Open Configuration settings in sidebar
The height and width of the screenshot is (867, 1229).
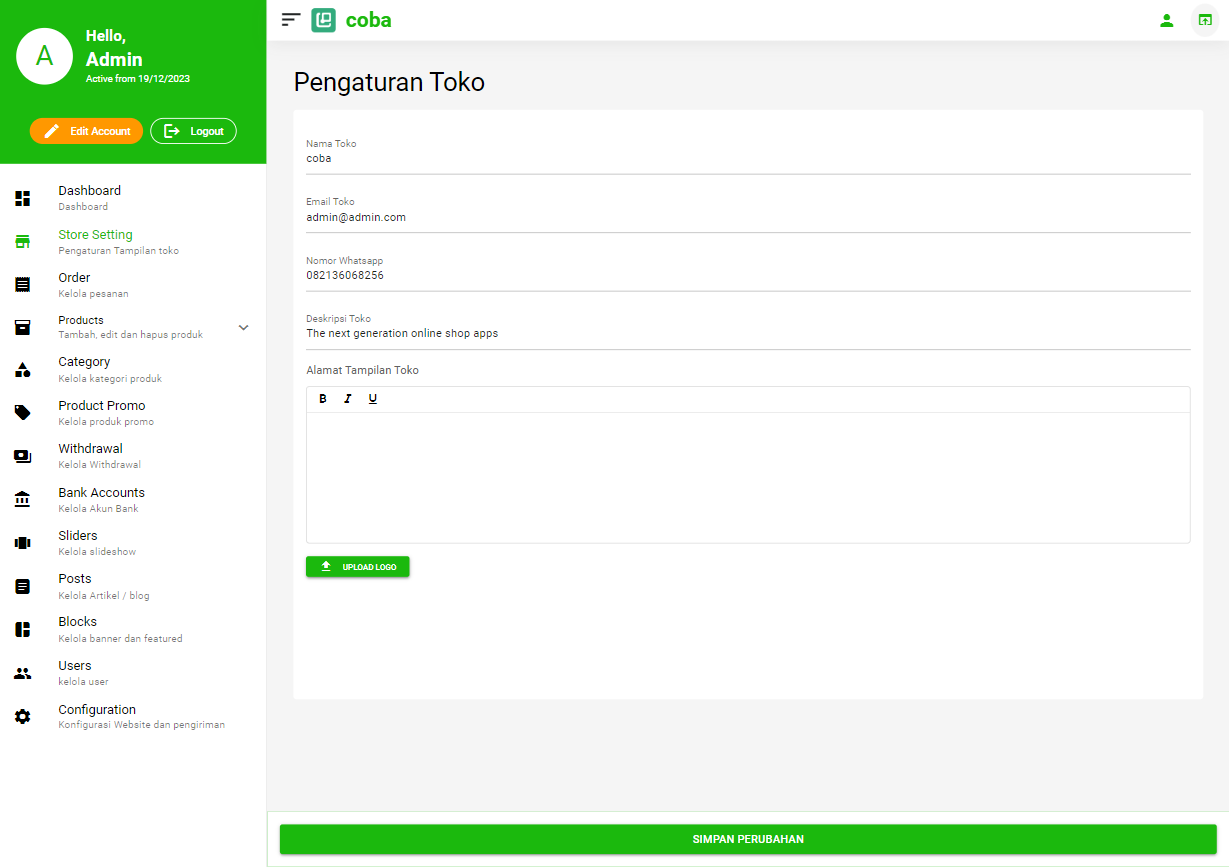[x=97, y=716]
